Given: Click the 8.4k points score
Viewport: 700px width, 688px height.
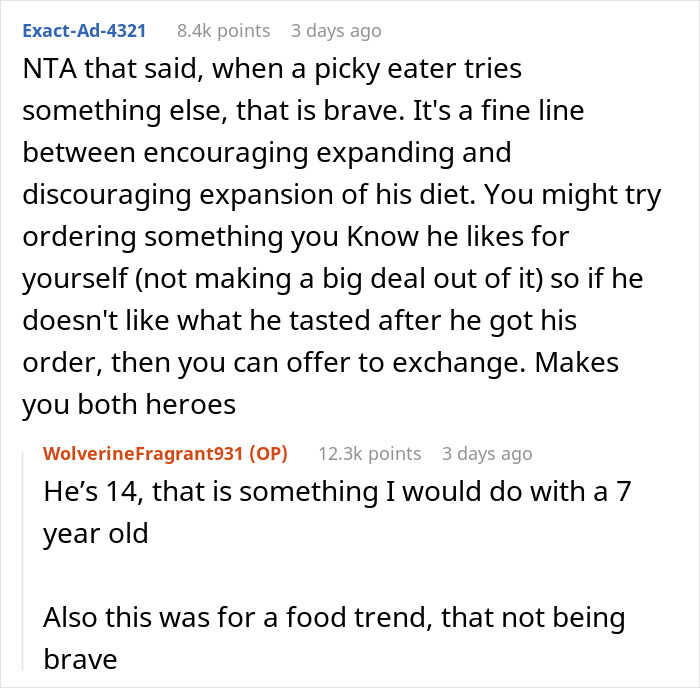Looking at the screenshot, I should click(x=223, y=31).
